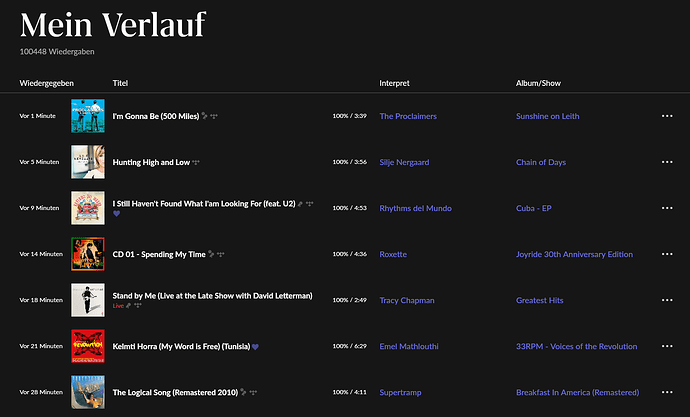Click Tidal icon beside The Logical Song

coord(253,392)
